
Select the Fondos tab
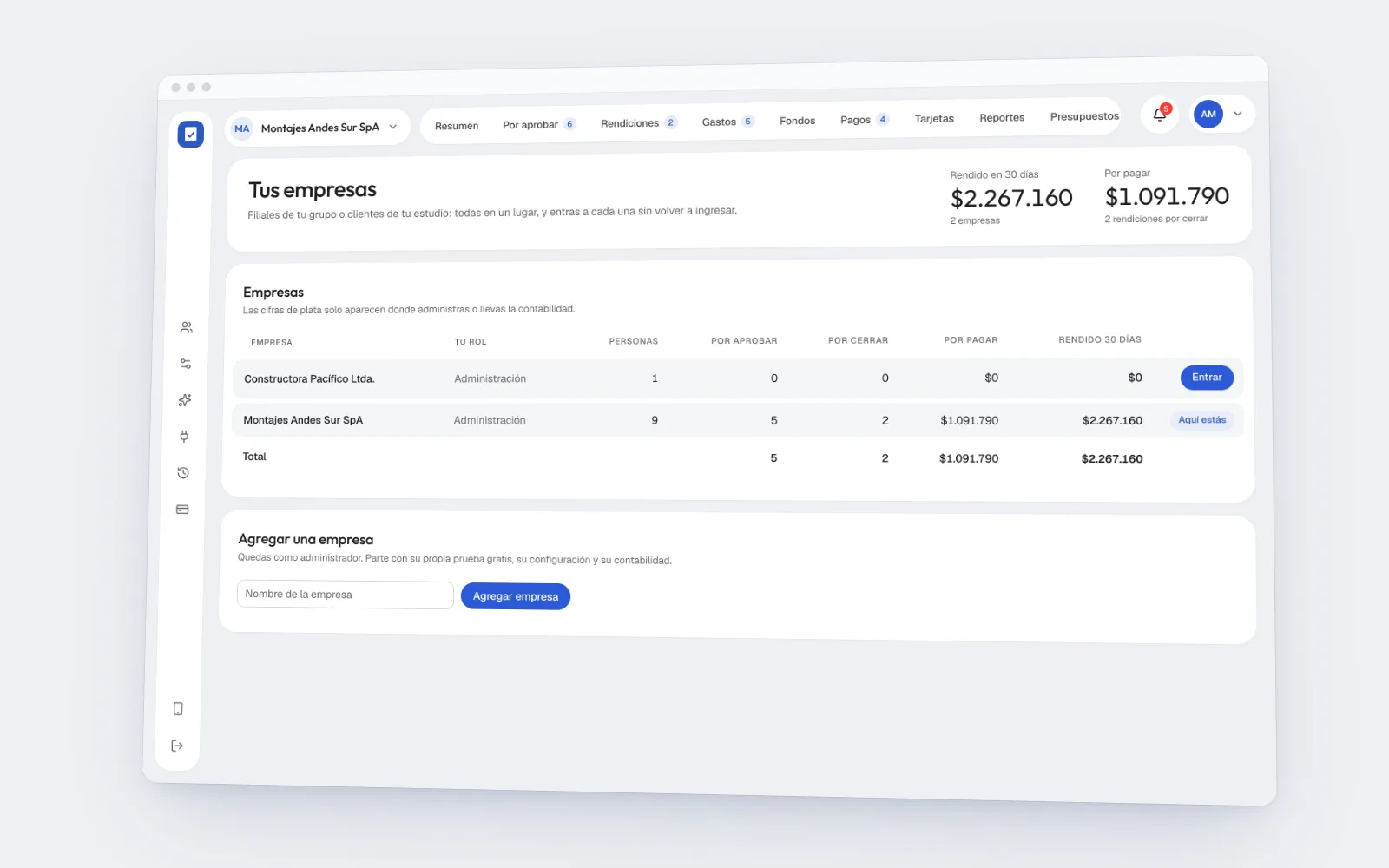coord(797,121)
